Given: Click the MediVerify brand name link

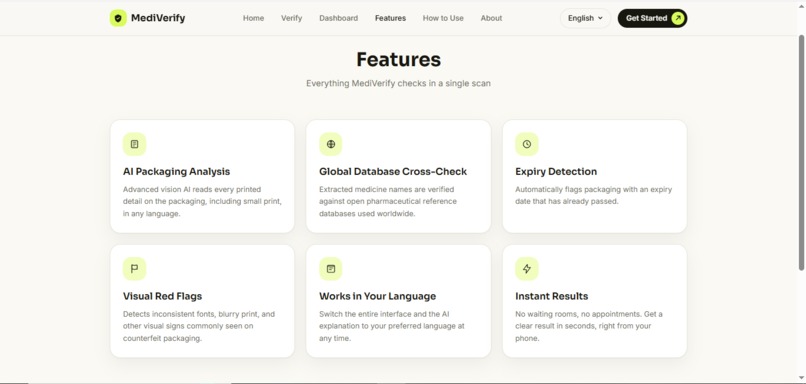Looking at the screenshot, I should [x=158, y=18].
